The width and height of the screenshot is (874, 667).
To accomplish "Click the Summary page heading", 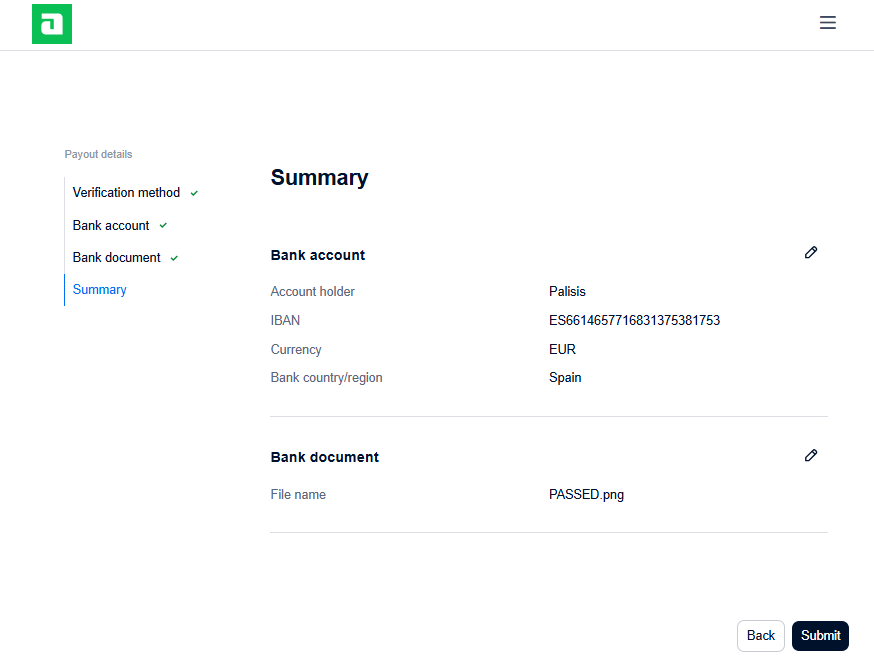I will pos(319,178).
